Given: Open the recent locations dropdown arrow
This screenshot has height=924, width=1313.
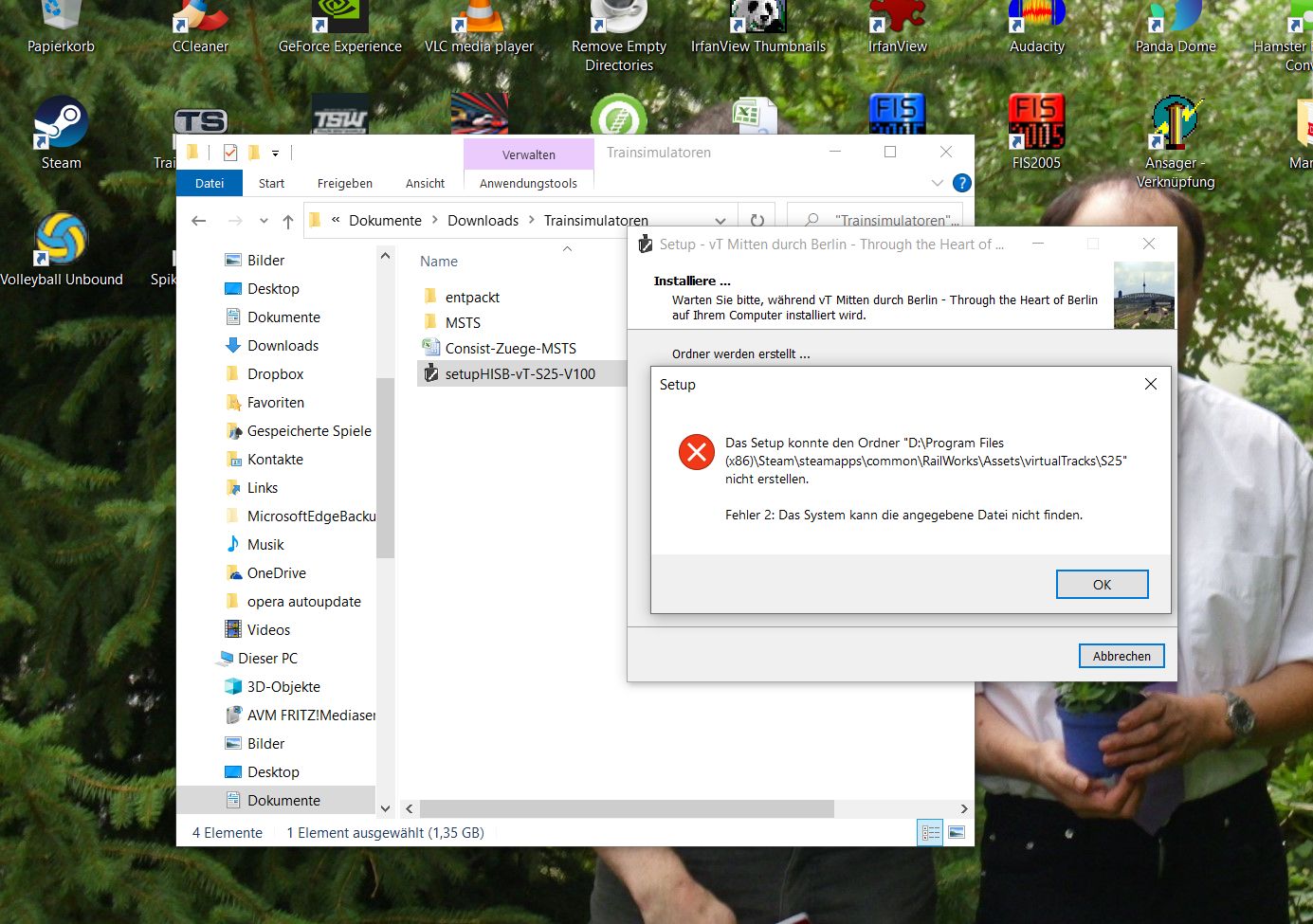Looking at the screenshot, I should point(264,221).
